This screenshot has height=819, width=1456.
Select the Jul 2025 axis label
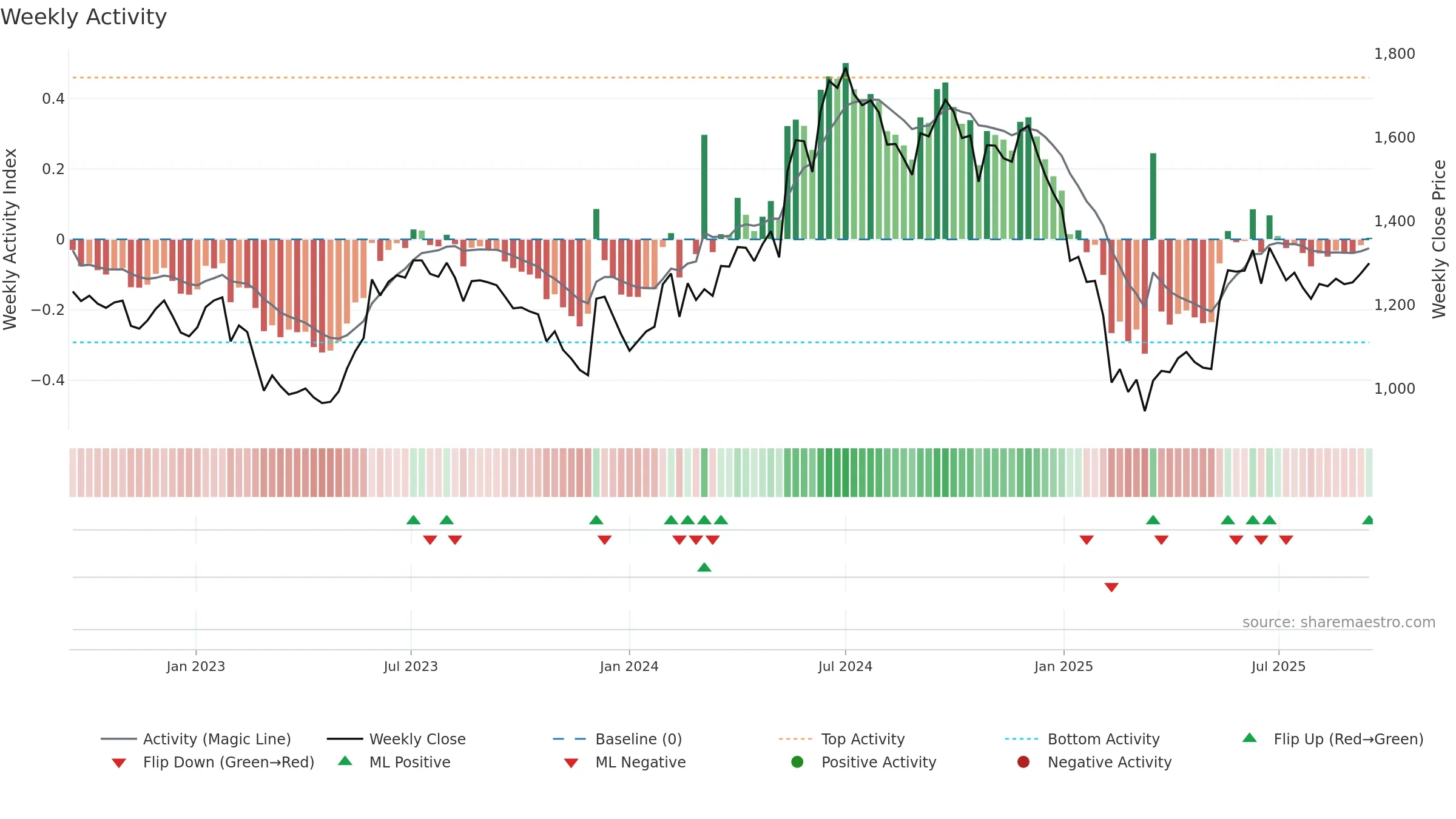[1278, 666]
